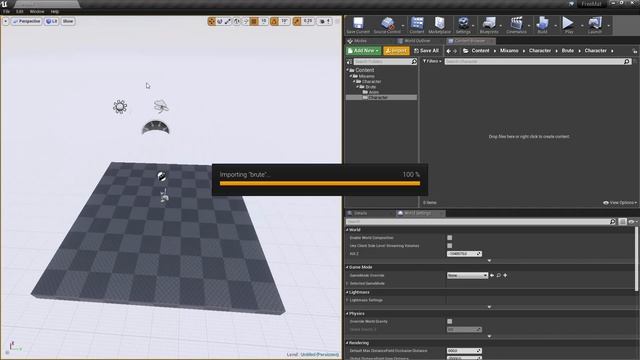Click the camera speed icon in viewport
640x360 pixels.
(324, 21)
